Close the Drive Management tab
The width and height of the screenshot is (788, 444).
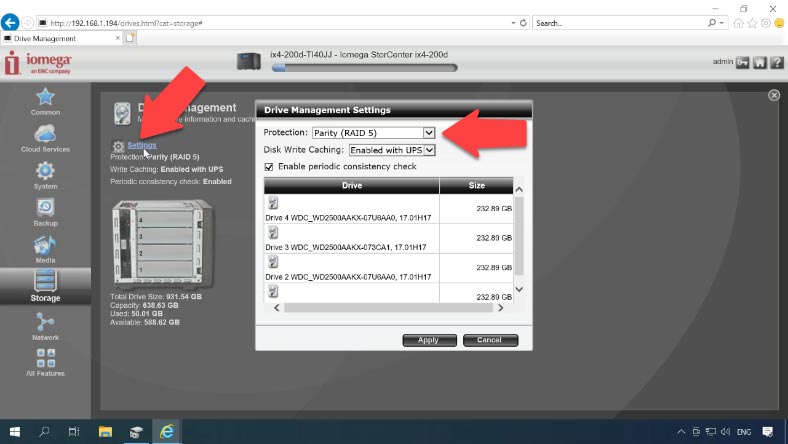coord(118,38)
